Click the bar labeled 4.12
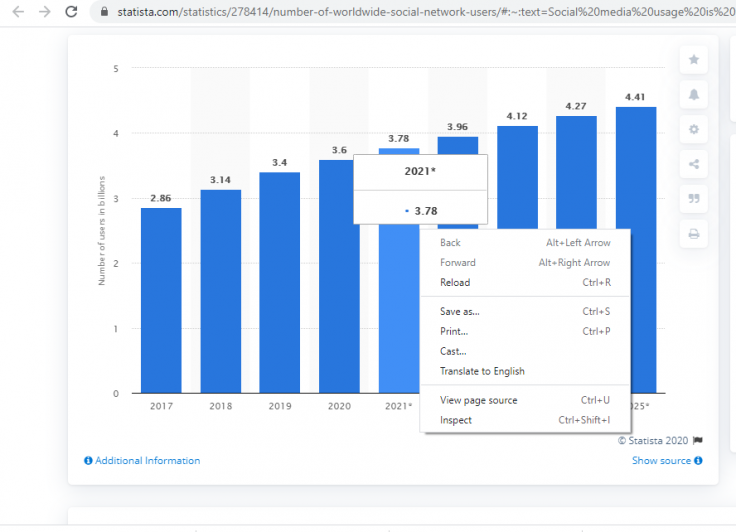 [517, 177]
